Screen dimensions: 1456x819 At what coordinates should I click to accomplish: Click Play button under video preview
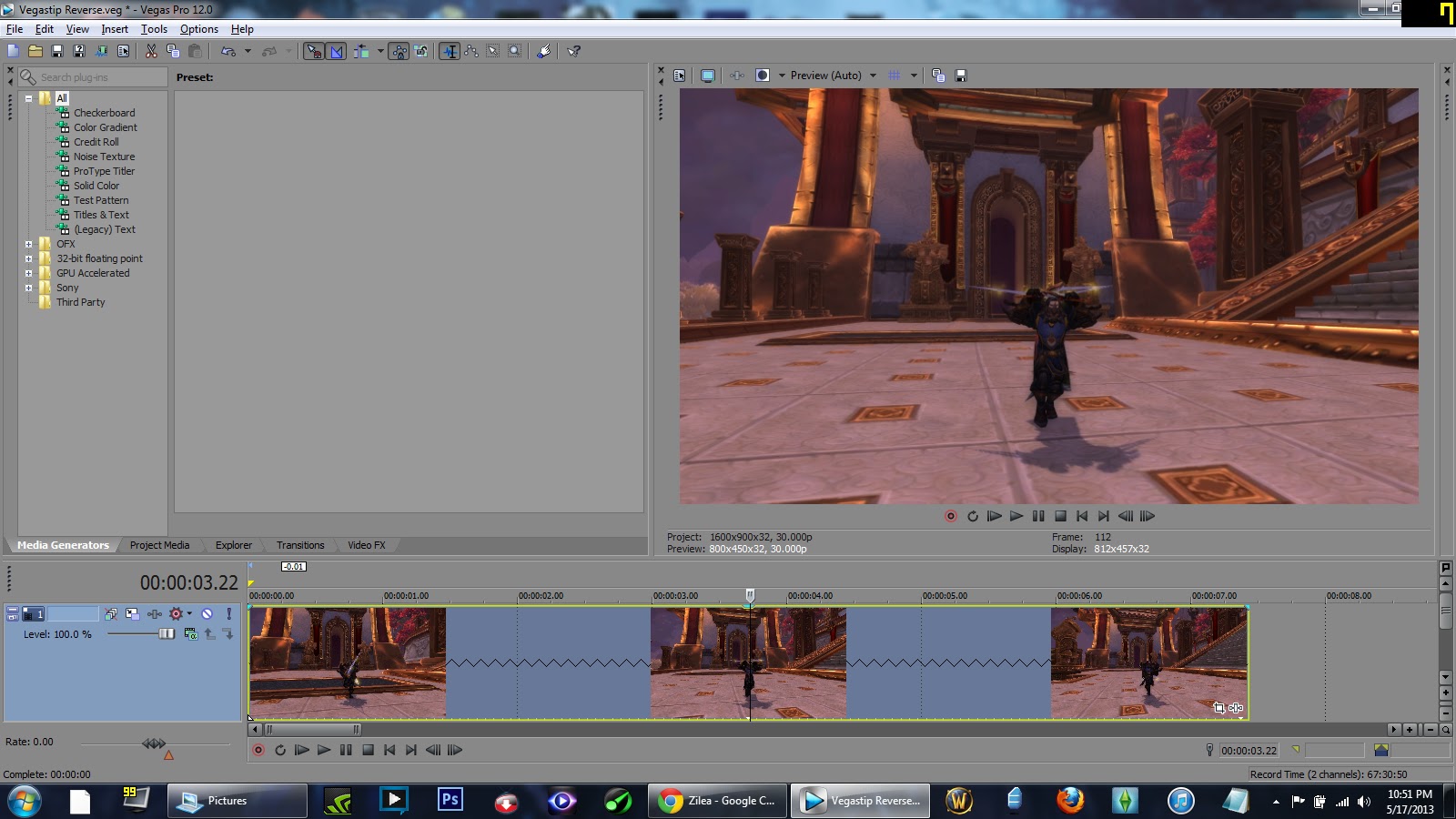[x=1016, y=516]
